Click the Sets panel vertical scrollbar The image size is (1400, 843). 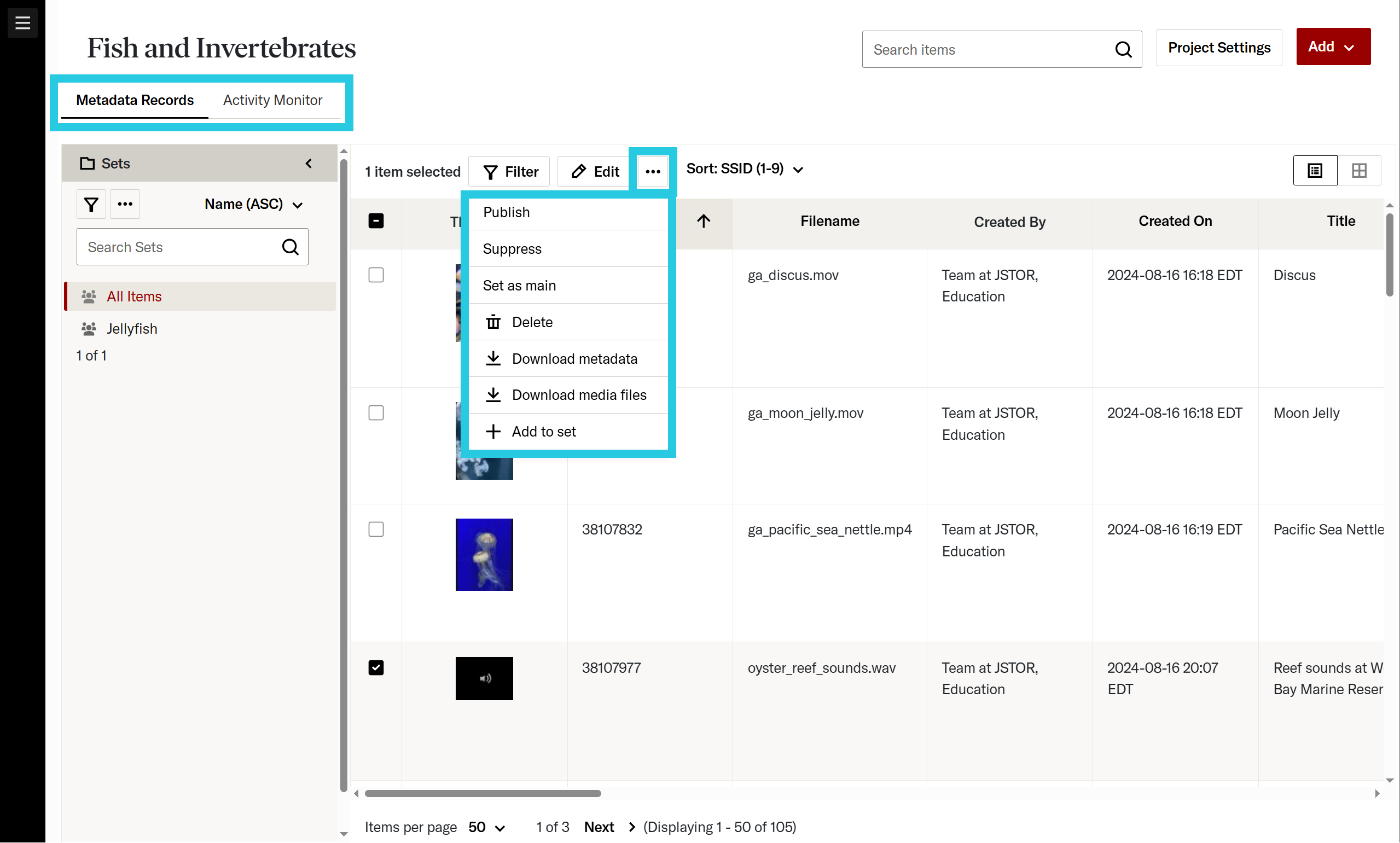tap(343, 474)
